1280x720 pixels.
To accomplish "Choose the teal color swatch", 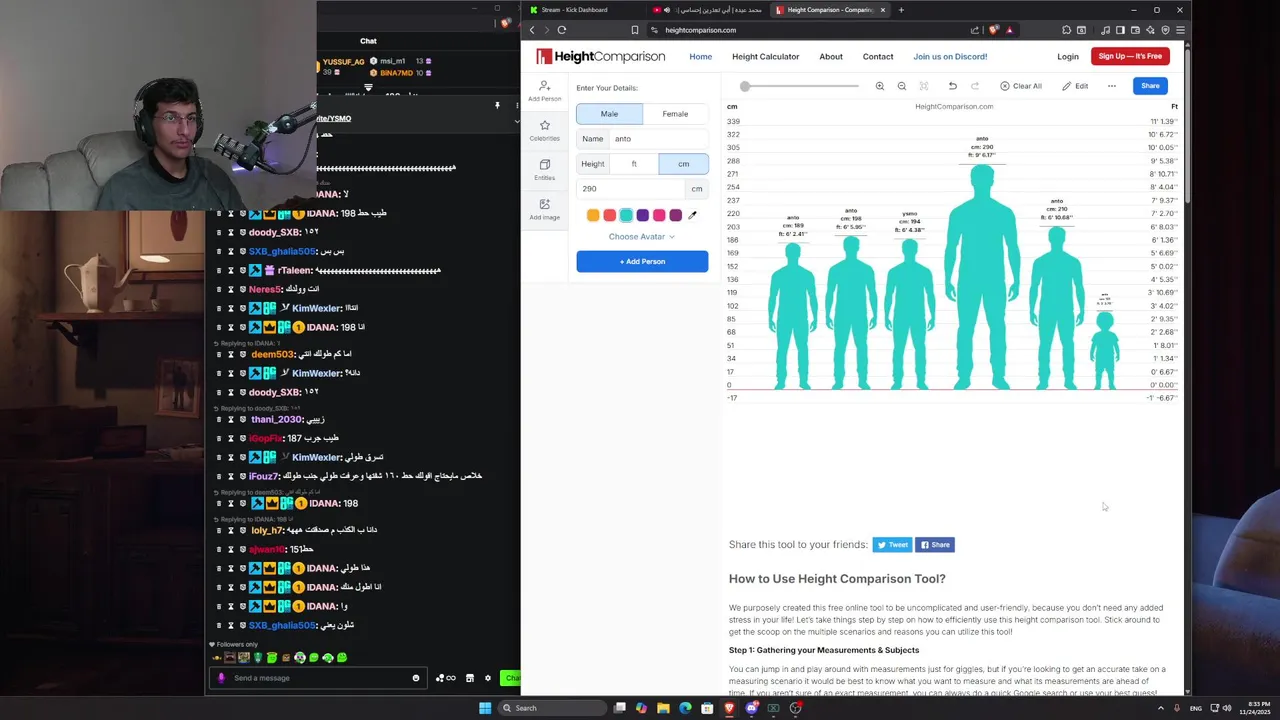I will [x=626, y=215].
